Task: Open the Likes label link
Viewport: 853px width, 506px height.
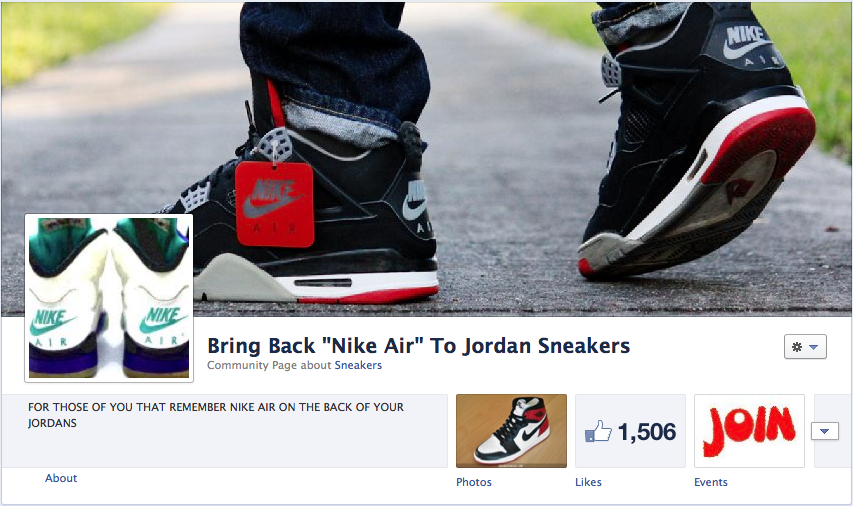Action: [588, 482]
